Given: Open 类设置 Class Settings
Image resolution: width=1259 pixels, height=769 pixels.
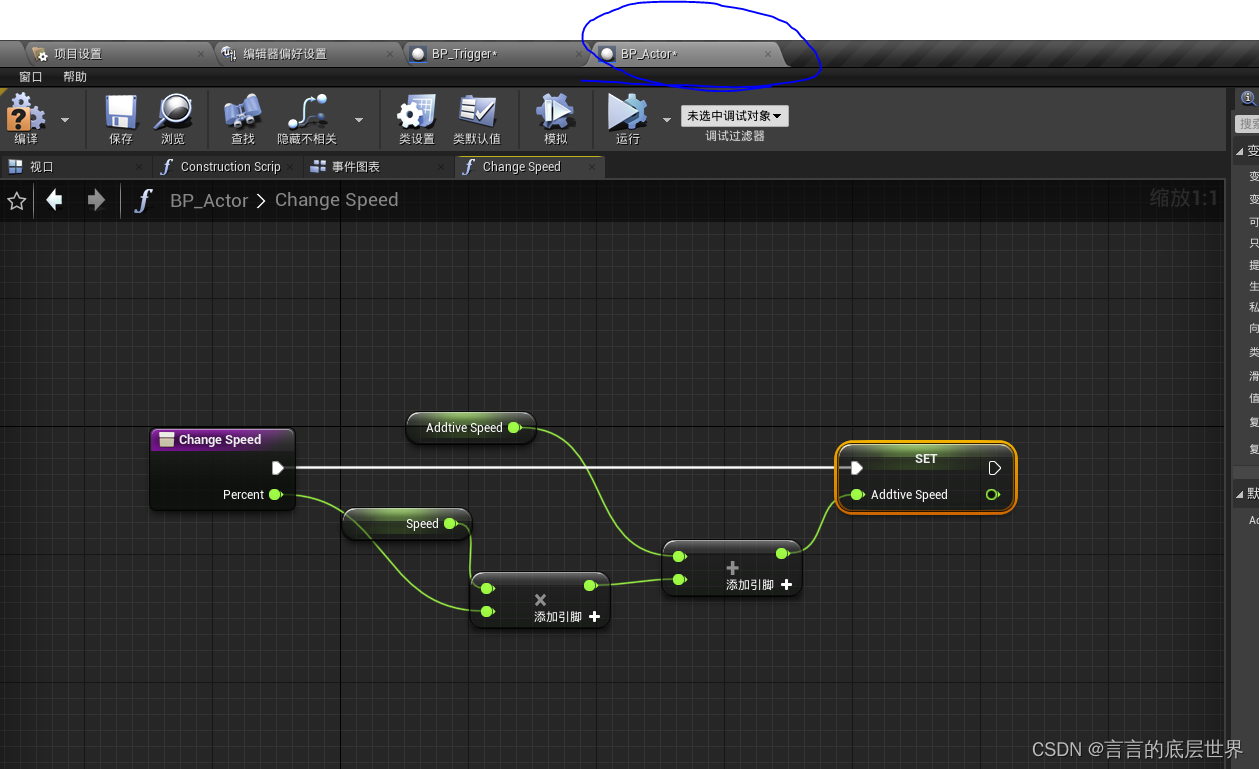Looking at the screenshot, I should coord(416,118).
